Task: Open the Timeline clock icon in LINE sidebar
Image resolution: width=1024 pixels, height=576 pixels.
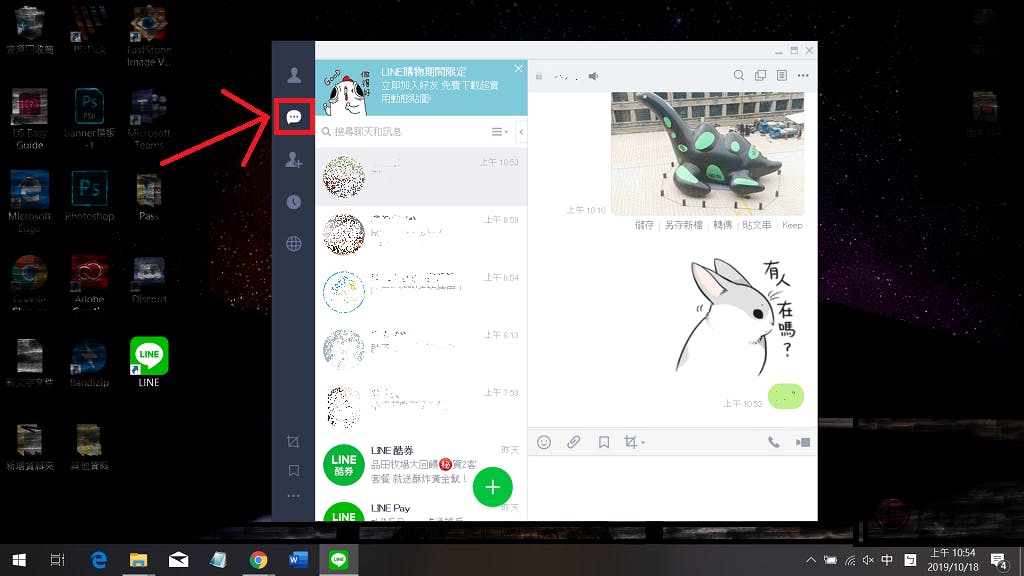Action: point(294,202)
